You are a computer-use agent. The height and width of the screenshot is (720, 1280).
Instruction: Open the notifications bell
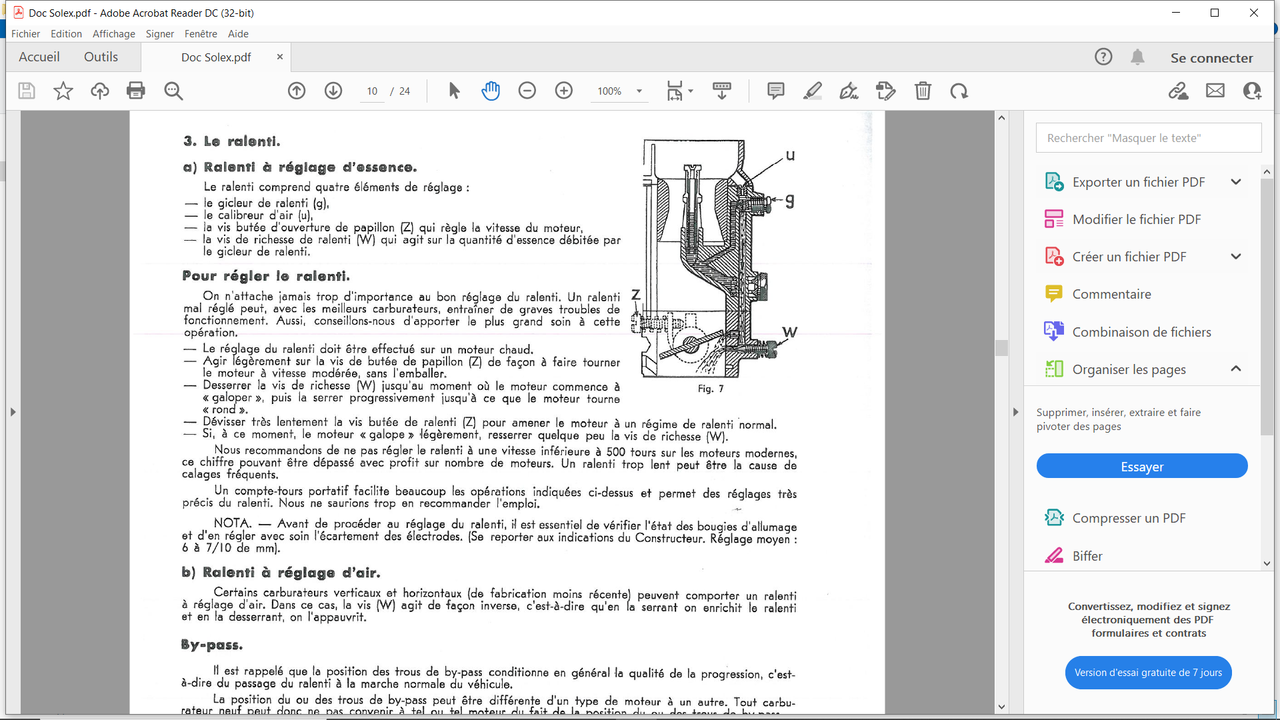pyautogui.click(x=1137, y=57)
